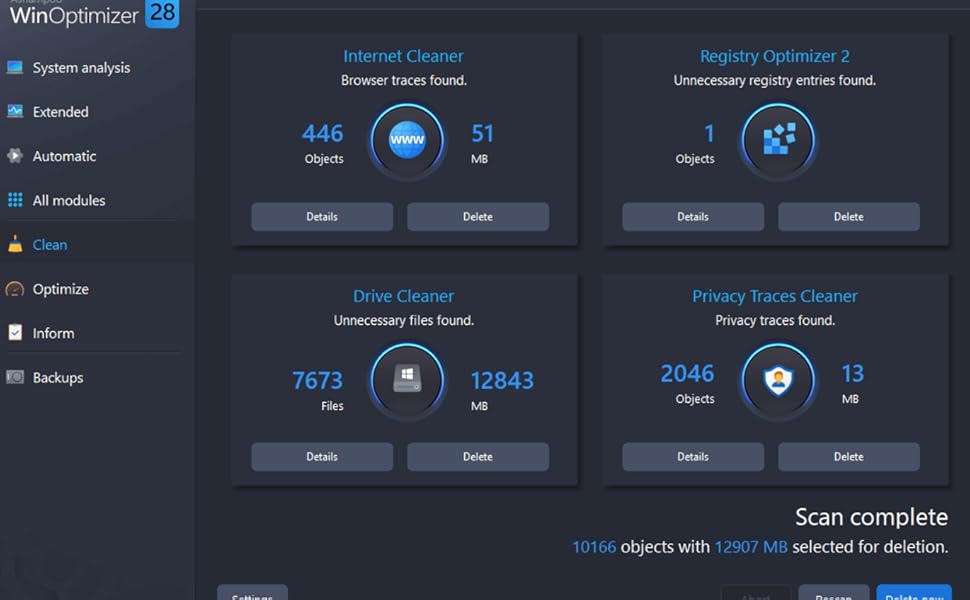970x600 pixels.
Task: Click the Privacy Traces Cleaner shield icon
Action: (x=777, y=380)
